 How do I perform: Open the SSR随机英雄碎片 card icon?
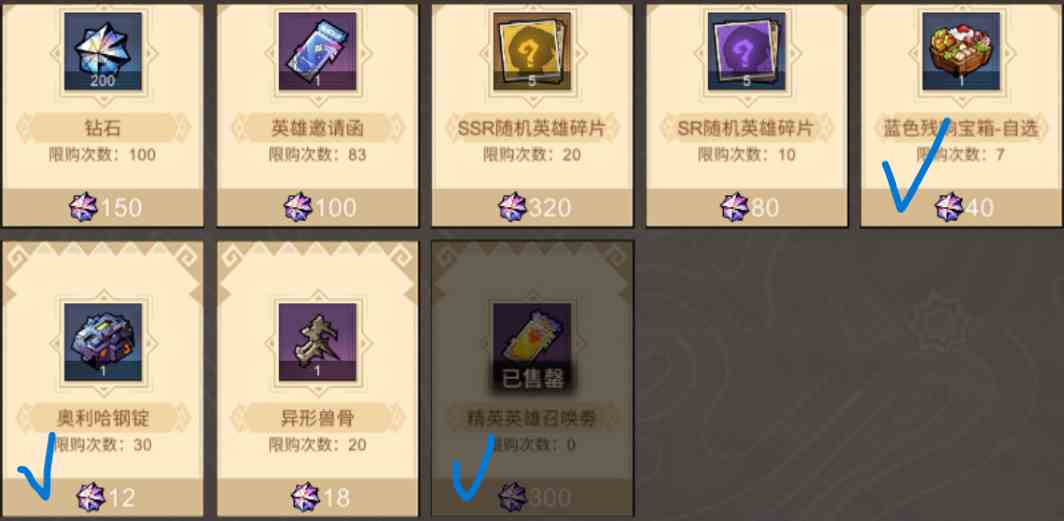click(x=532, y=52)
